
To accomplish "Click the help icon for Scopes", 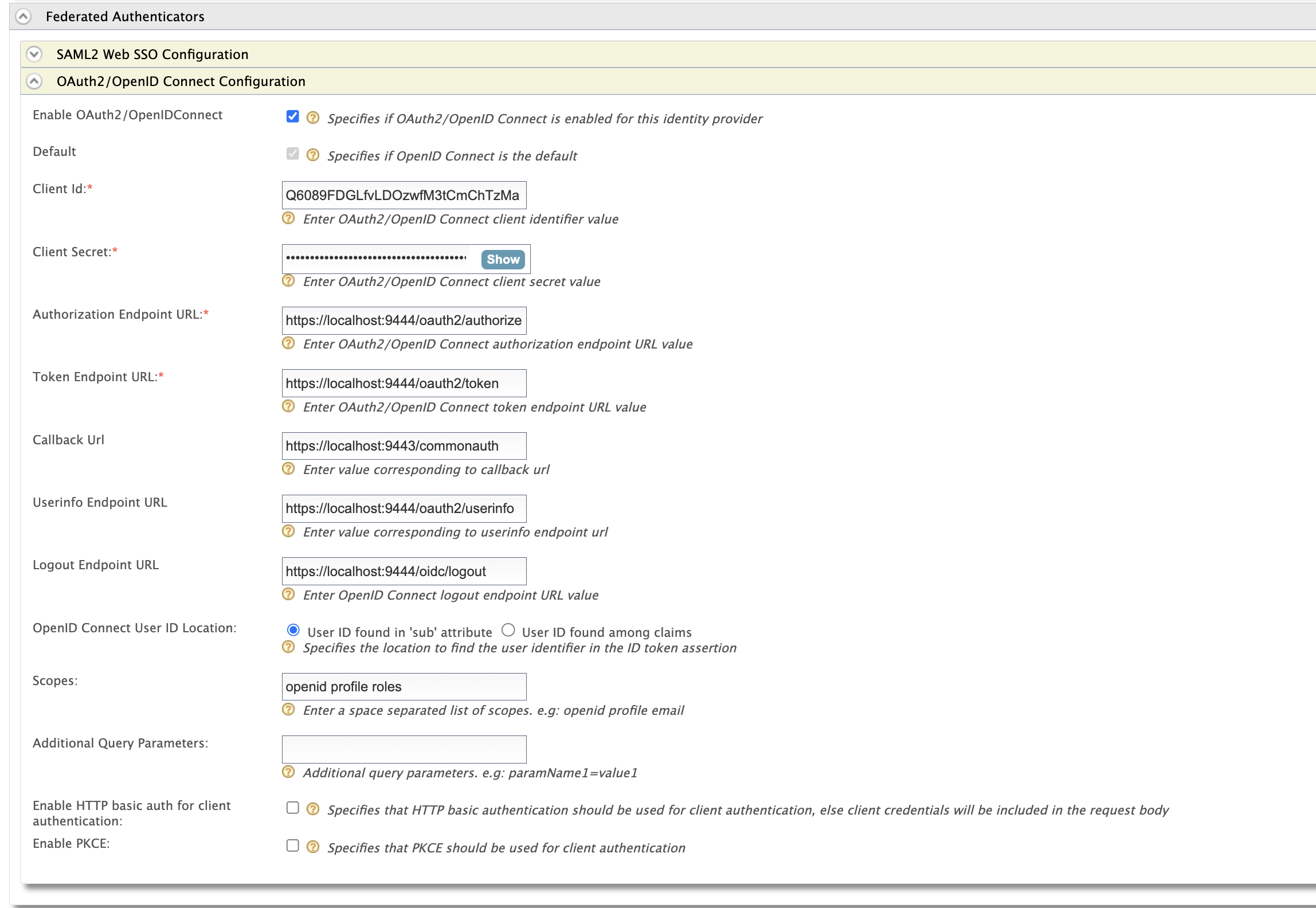I will (289, 710).
